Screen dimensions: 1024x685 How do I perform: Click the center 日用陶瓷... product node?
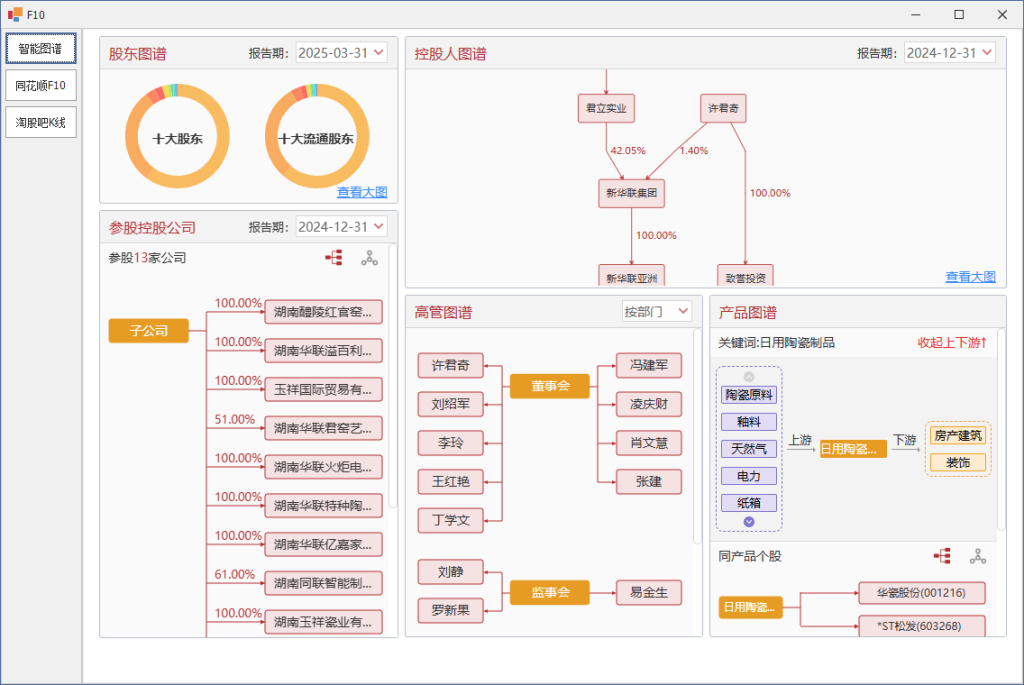coord(853,449)
